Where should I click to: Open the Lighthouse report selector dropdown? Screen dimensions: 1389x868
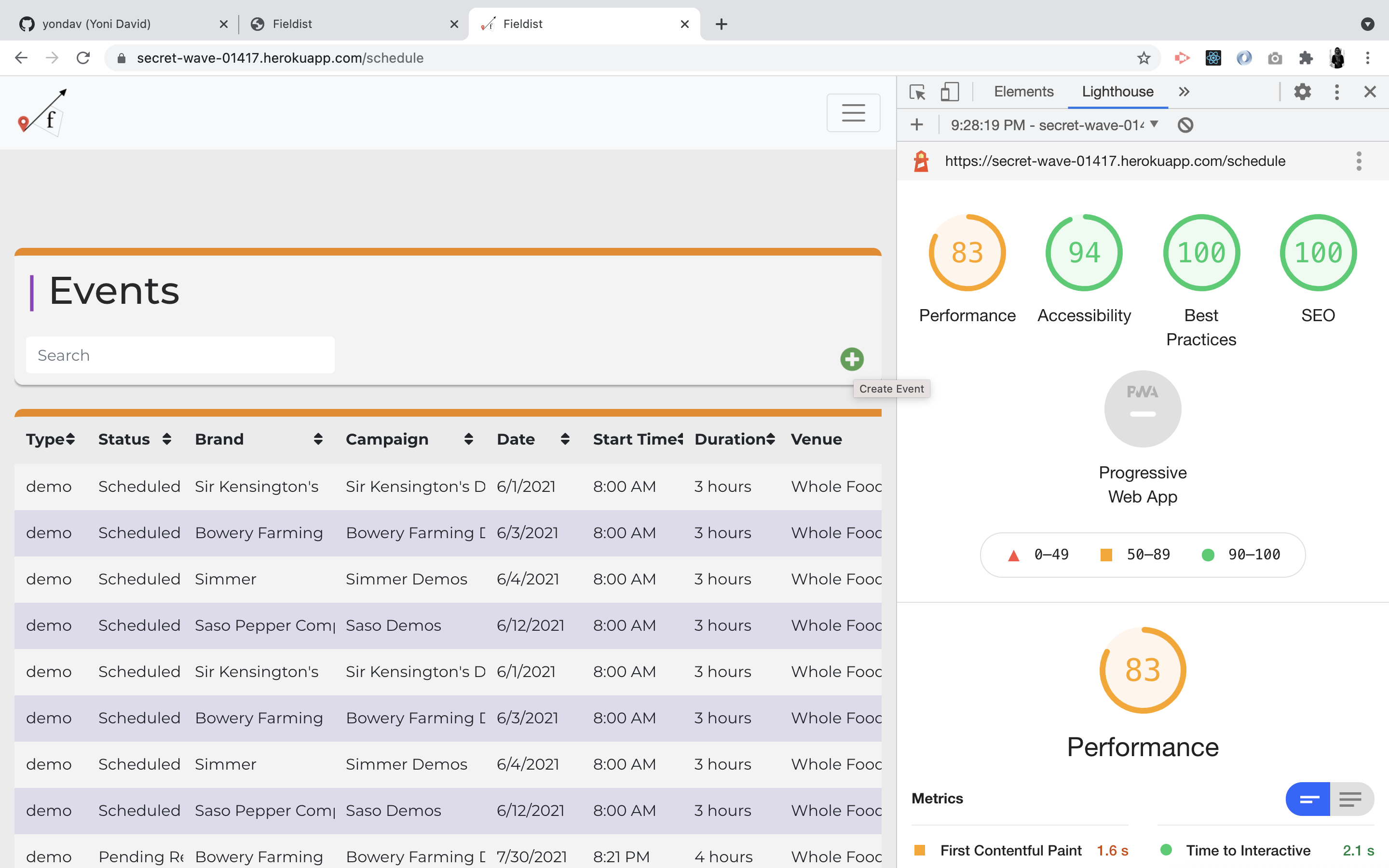point(1054,124)
